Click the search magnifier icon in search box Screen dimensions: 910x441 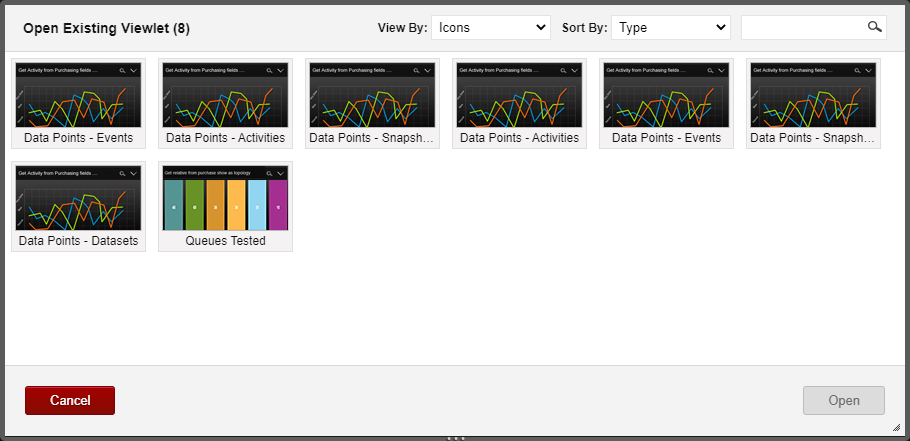(875, 27)
